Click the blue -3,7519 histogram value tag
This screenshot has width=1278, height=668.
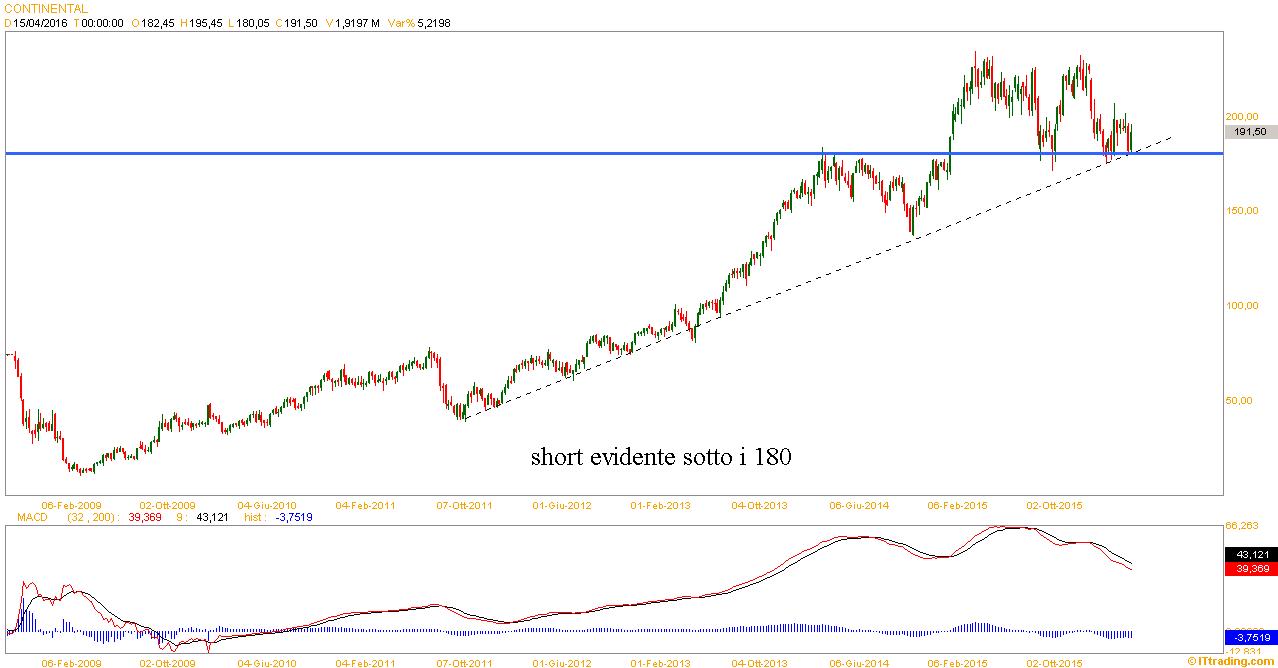click(x=1250, y=637)
